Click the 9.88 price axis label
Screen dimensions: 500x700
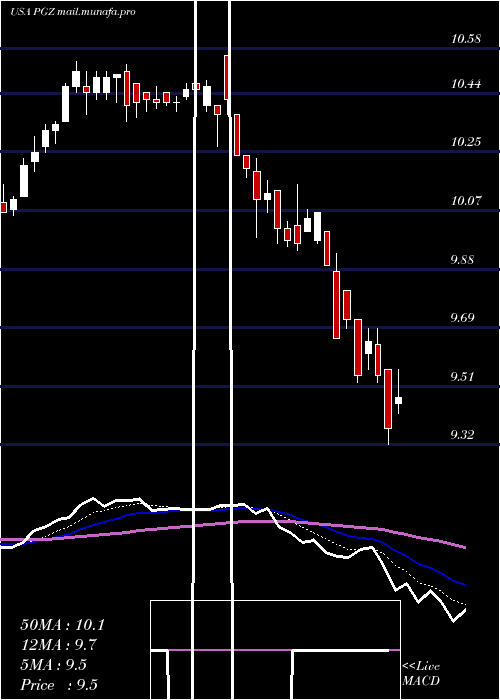point(462,260)
